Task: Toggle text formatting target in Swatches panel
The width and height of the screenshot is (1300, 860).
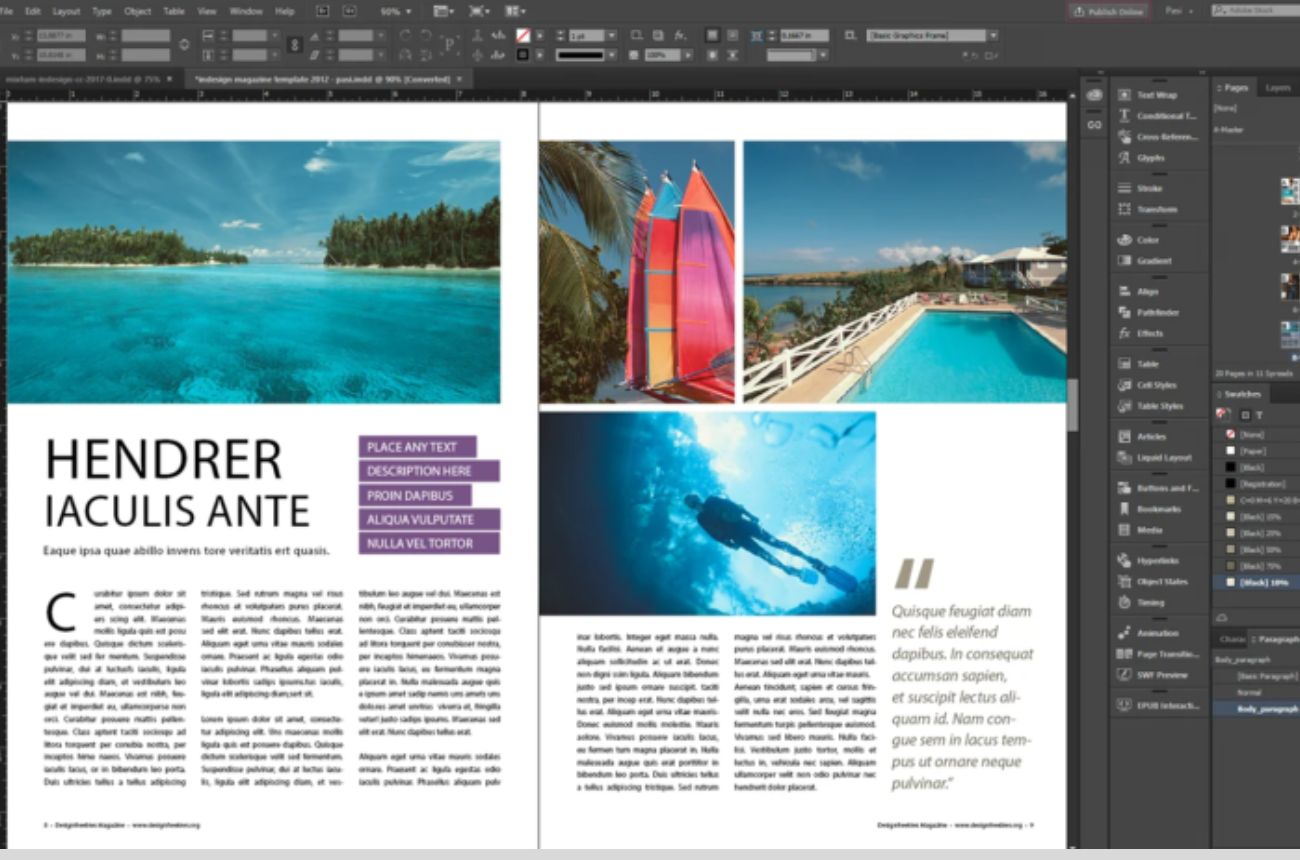Action: [1259, 414]
